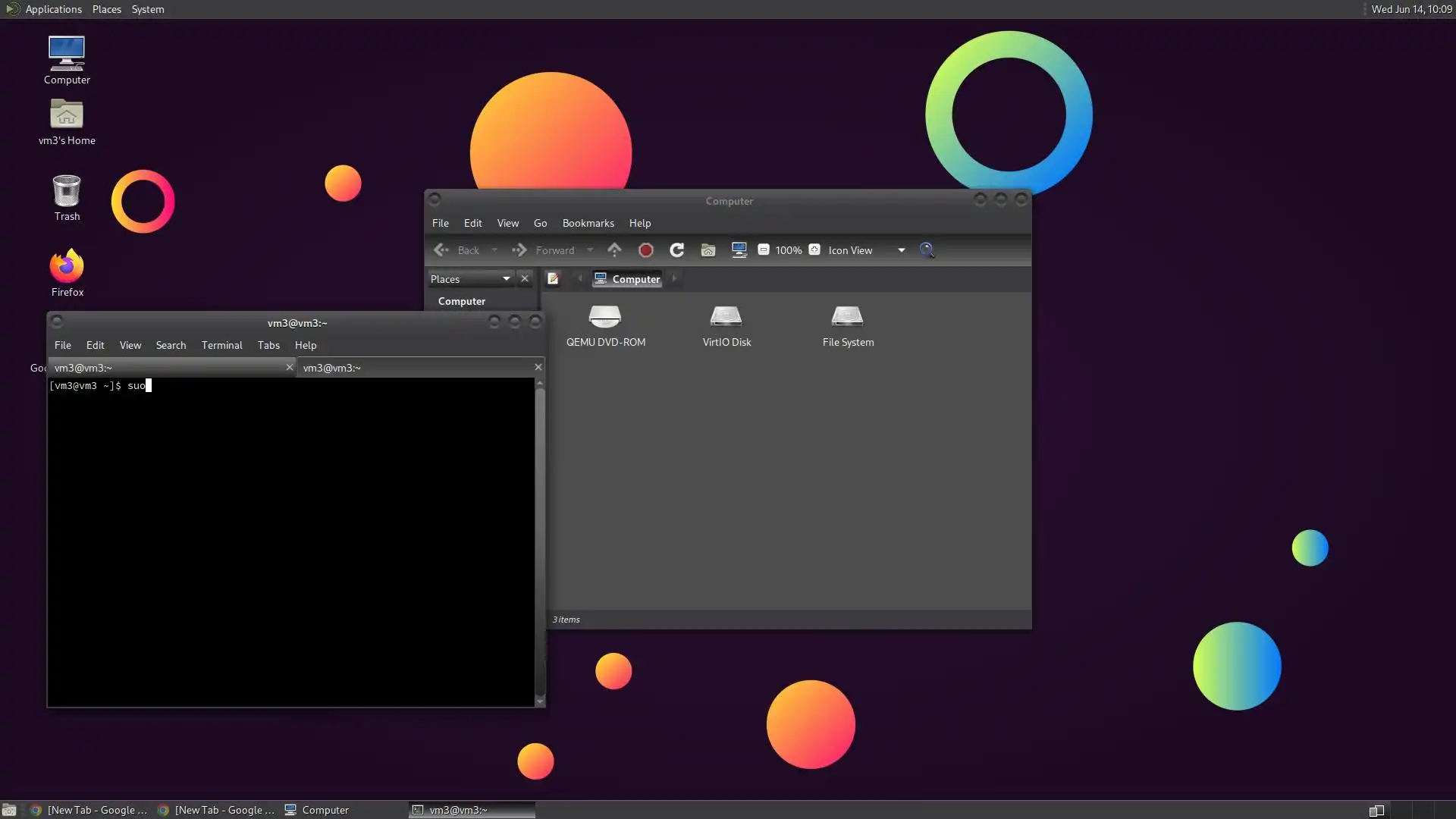Open Home folder via toolbar icon

click(708, 250)
